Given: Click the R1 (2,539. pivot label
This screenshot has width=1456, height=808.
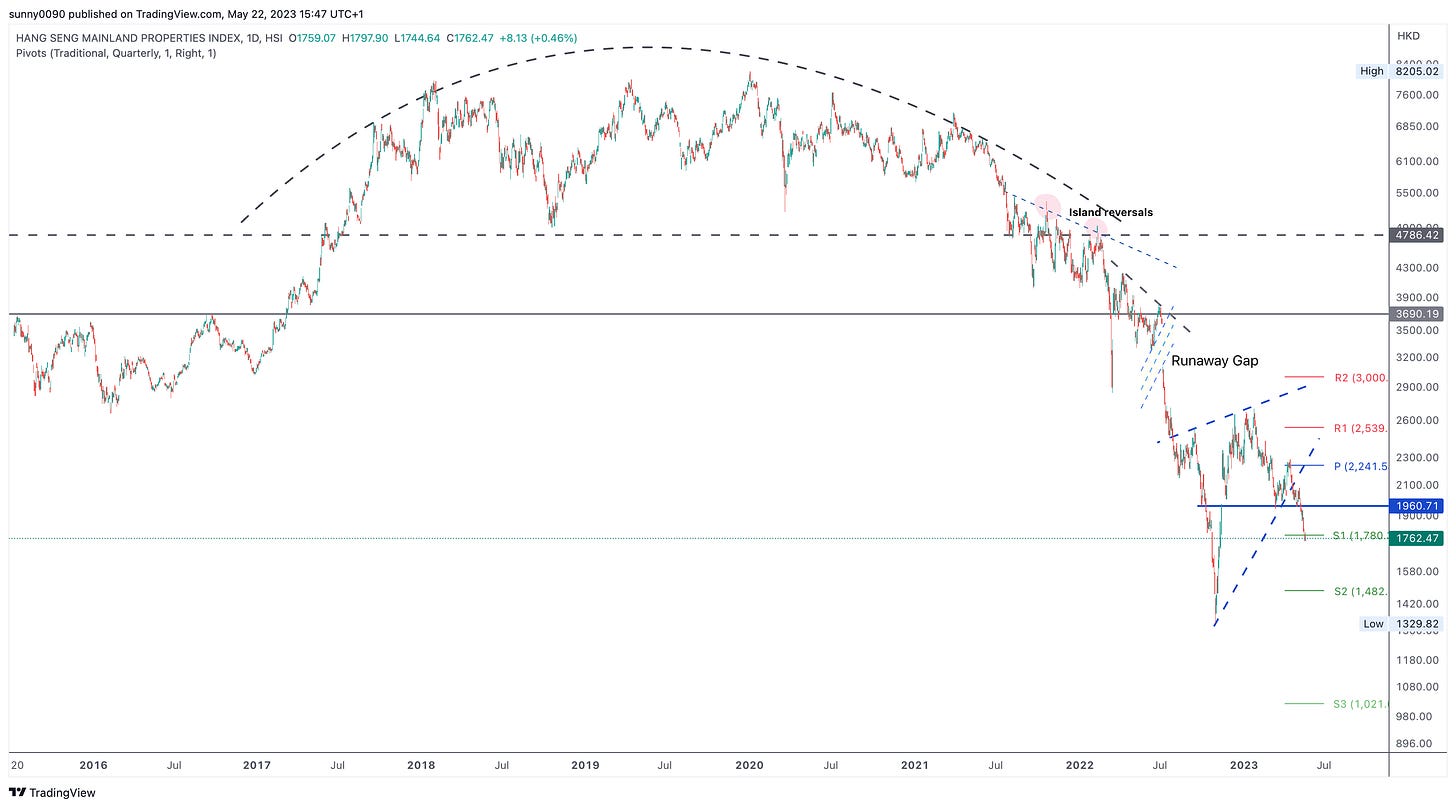Looking at the screenshot, I should (x=1361, y=428).
